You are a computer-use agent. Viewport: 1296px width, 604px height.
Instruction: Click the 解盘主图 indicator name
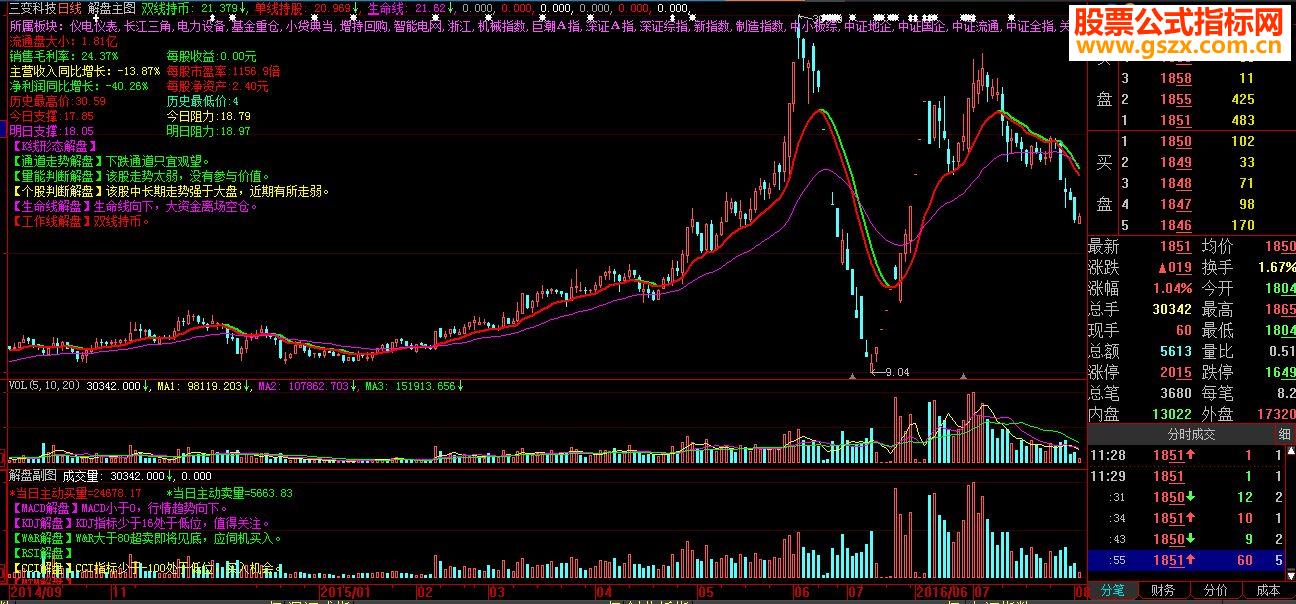[111, 7]
